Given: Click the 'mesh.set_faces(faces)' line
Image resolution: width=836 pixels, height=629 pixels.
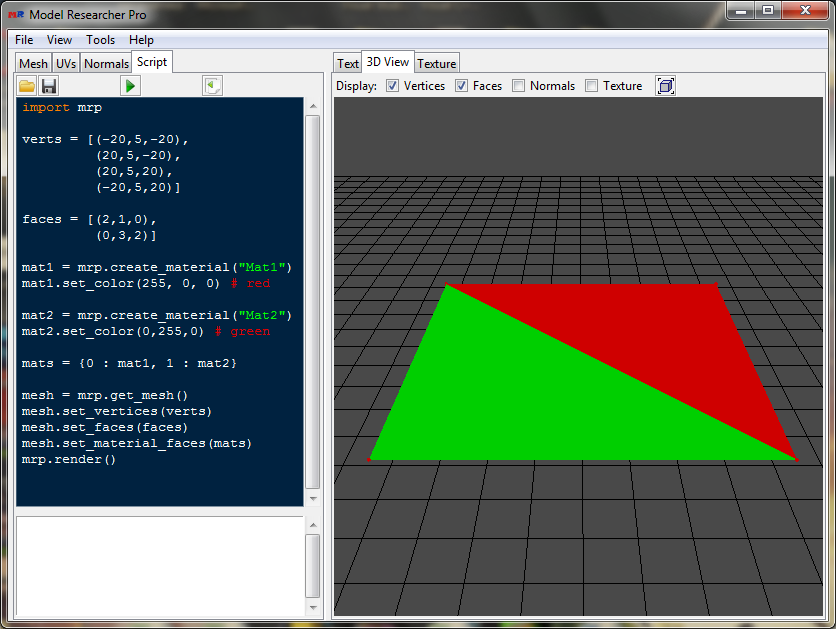Looking at the screenshot, I should click(105, 427).
